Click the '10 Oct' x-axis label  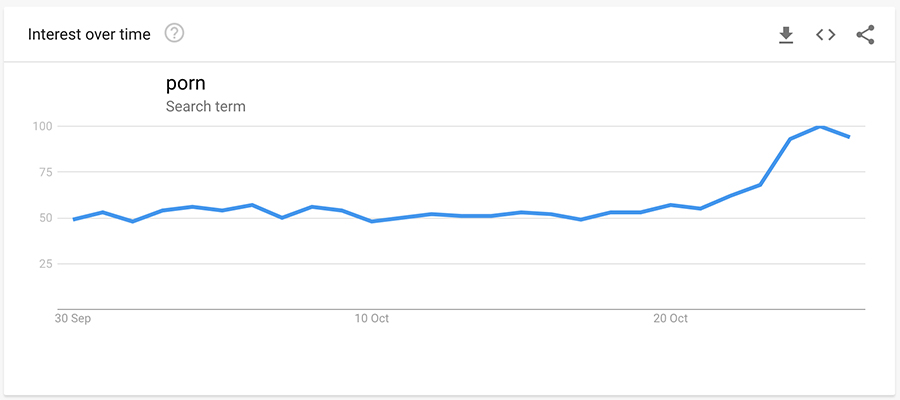(372, 319)
